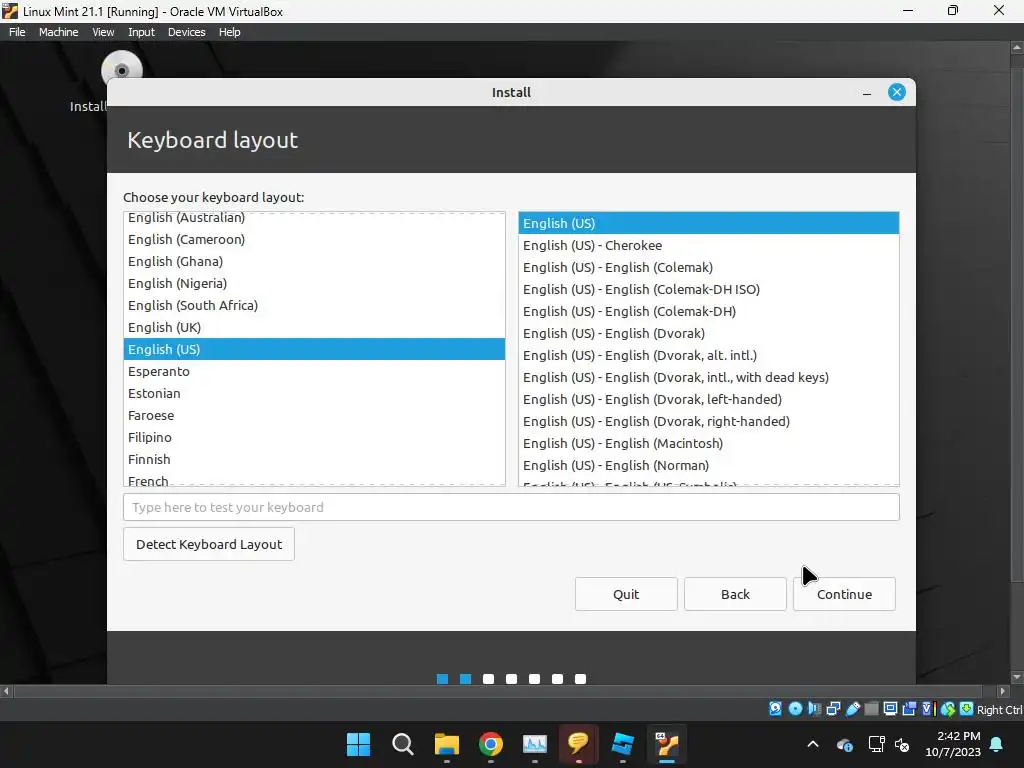Image resolution: width=1024 pixels, height=768 pixels.
Task: Choose the English (Dvorak) variant
Action: 709,333
